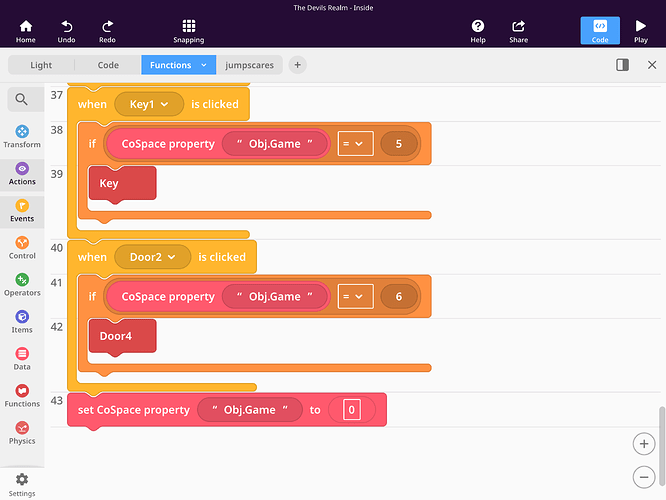Open the Help menu icon
The height and width of the screenshot is (500, 666).
[478, 26]
